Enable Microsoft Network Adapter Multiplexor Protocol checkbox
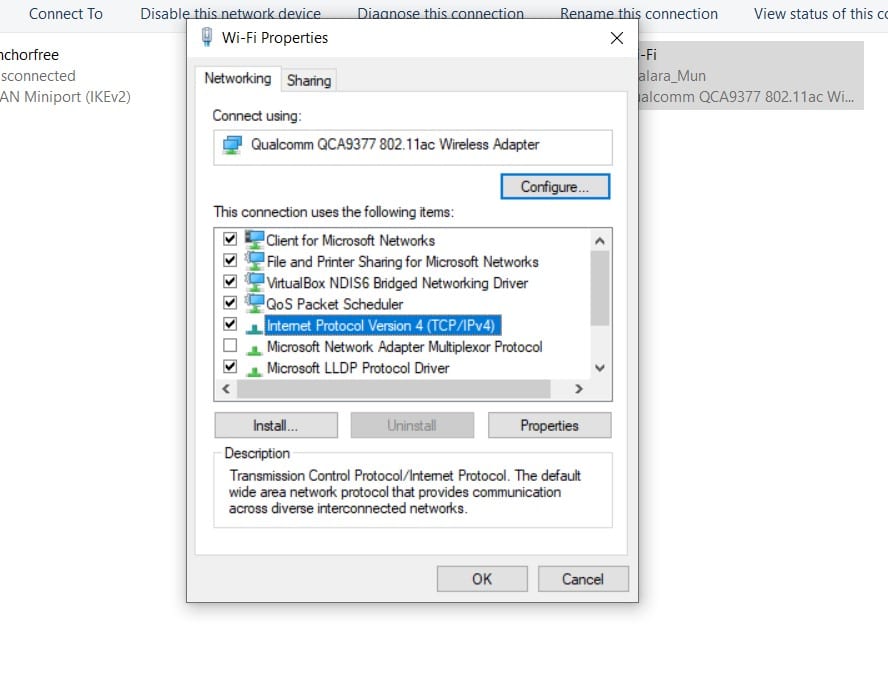This screenshot has width=888, height=673. pos(230,345)
